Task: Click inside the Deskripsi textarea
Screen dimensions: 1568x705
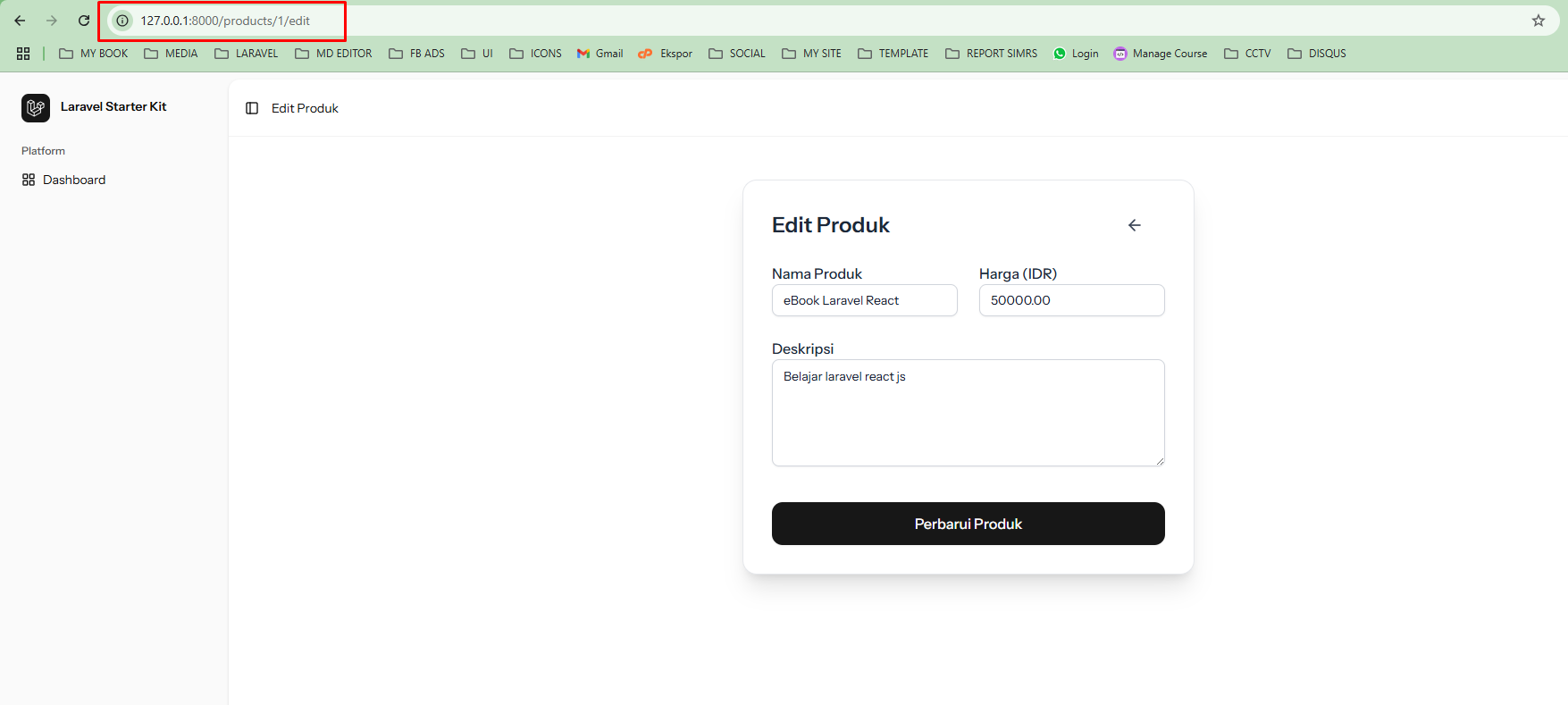Action: tap(968, 413)
